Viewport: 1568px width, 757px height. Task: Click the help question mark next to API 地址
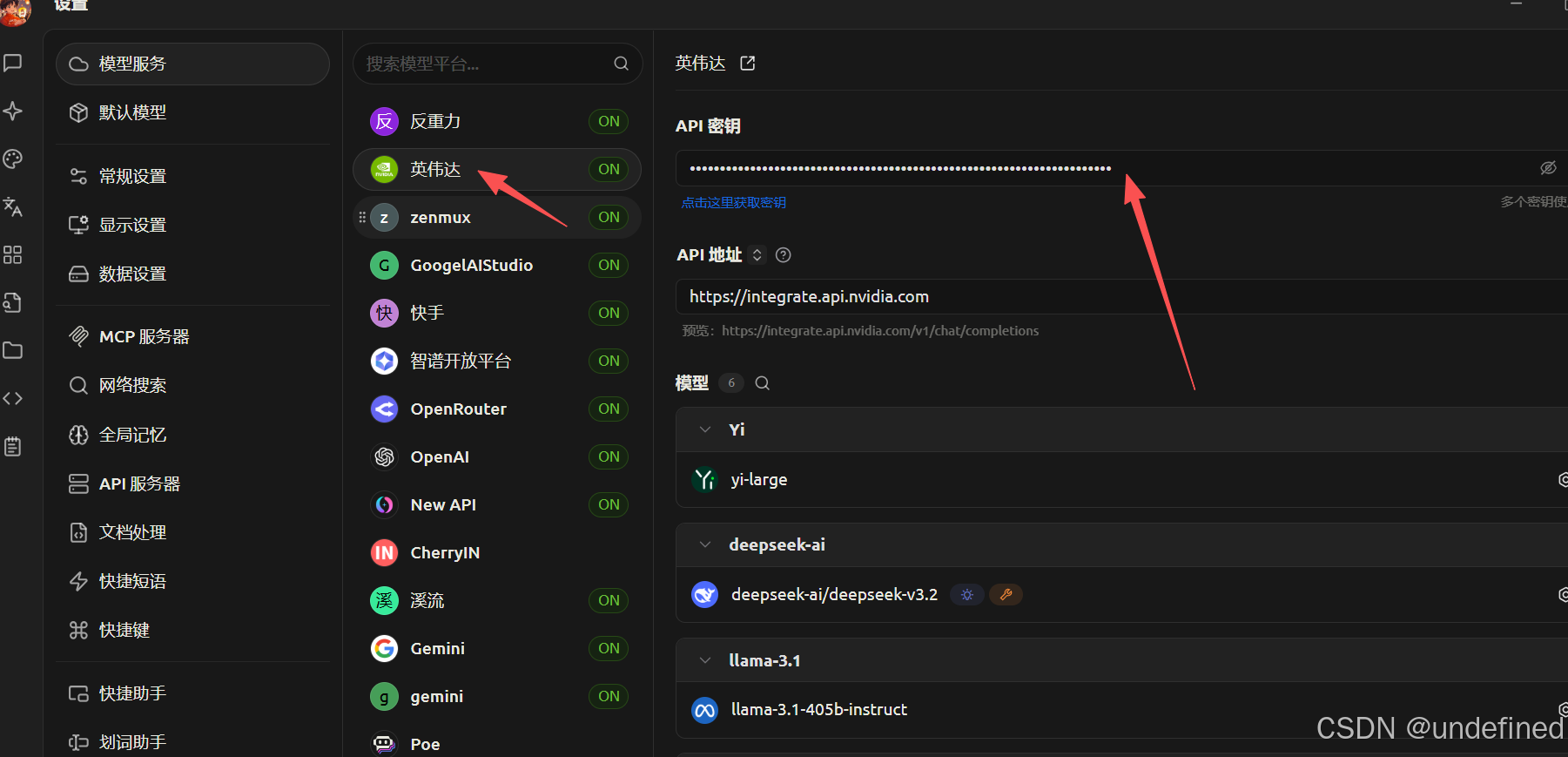[x=783, y=255]
